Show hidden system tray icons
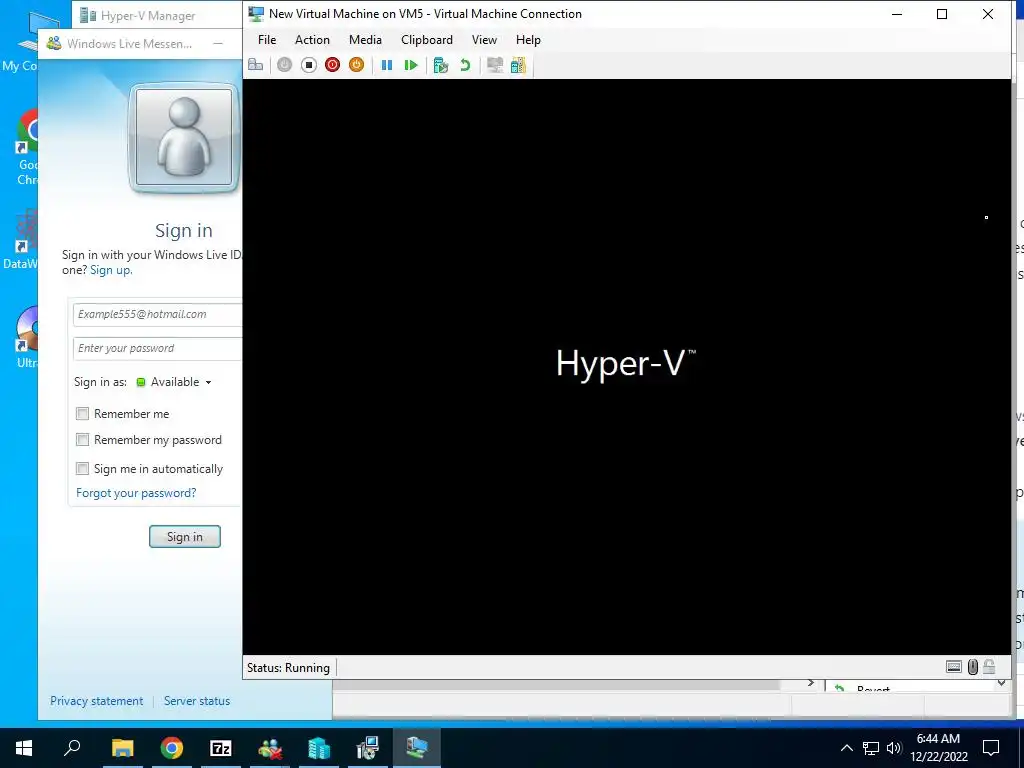The image size is (1024, 768). [x=846, y=748]
